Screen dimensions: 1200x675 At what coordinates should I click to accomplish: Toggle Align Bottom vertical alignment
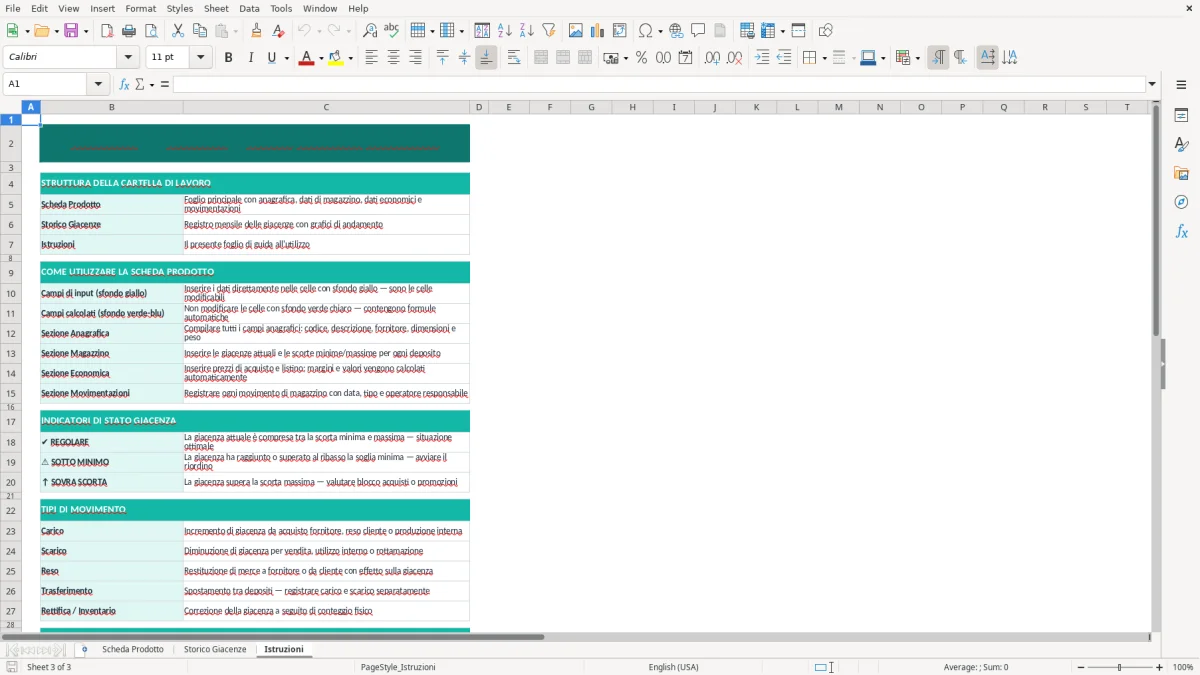pyautogui.click(x=486, y=58)
